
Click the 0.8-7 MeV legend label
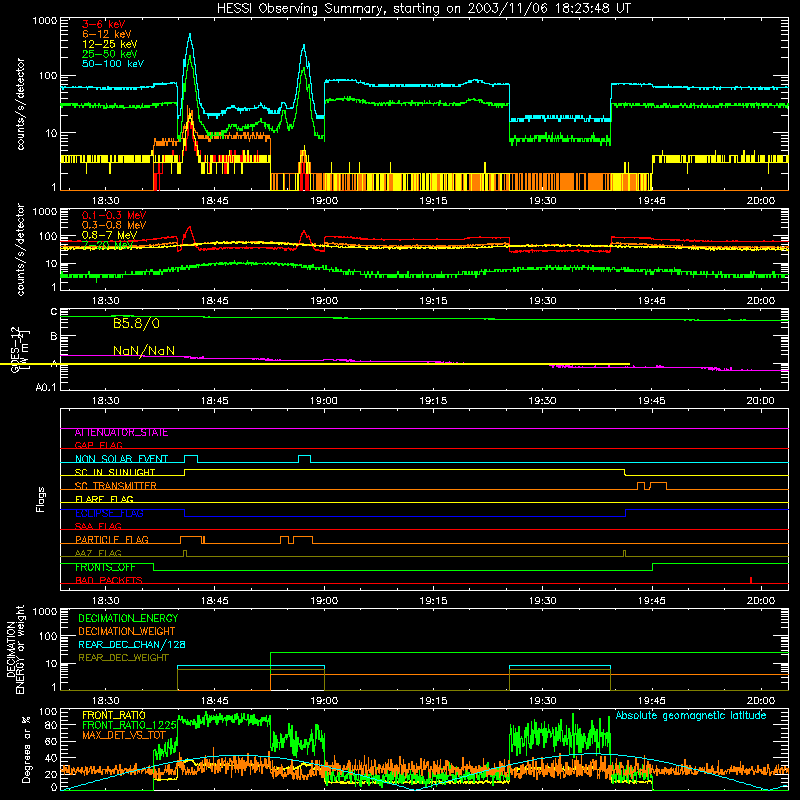[109, 235]
